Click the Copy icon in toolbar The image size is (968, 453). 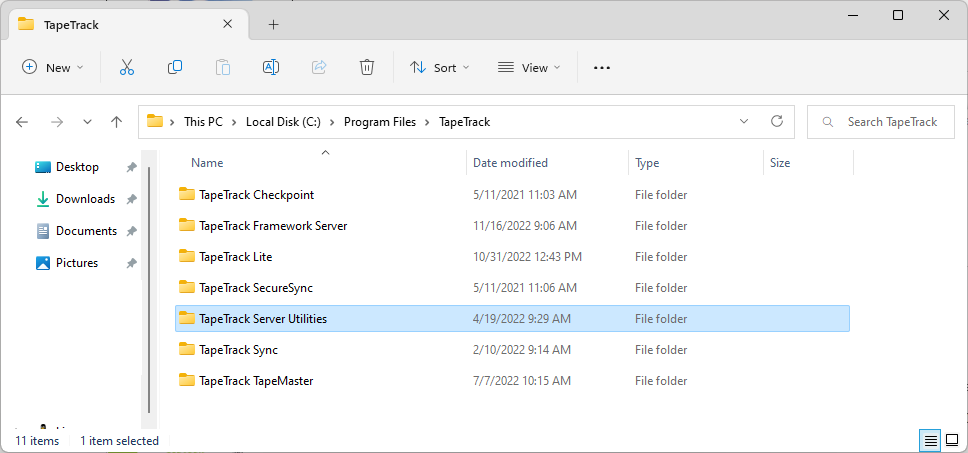click(x=175, y=67)
